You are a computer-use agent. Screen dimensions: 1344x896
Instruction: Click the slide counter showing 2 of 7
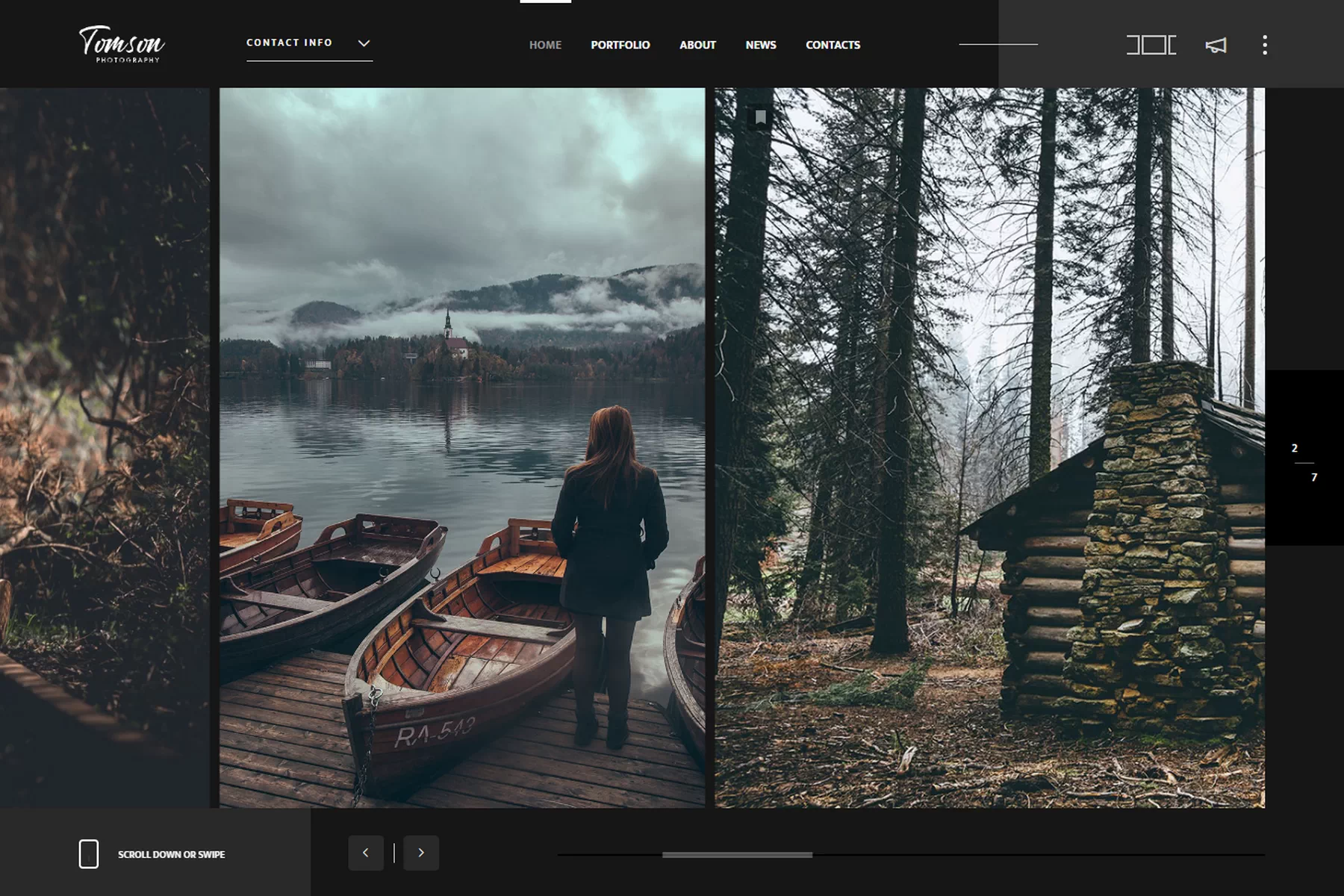[1304, 462]
